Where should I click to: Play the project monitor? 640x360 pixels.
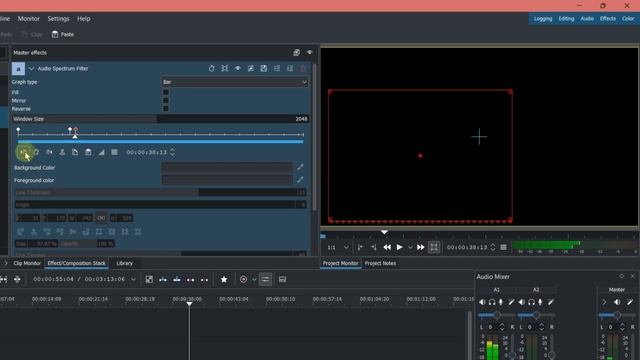pyautogui.click(x=400, y=247)
